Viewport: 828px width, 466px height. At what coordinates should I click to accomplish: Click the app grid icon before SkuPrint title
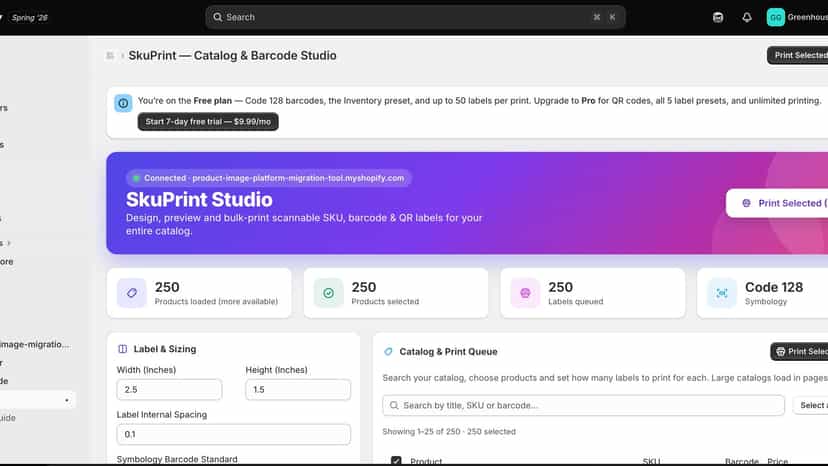(x=110, y=55)
